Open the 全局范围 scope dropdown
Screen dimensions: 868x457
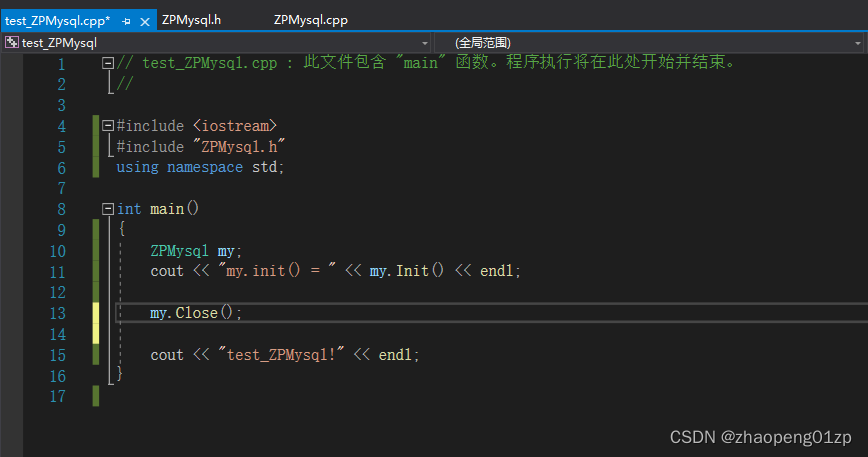[857, 43]
